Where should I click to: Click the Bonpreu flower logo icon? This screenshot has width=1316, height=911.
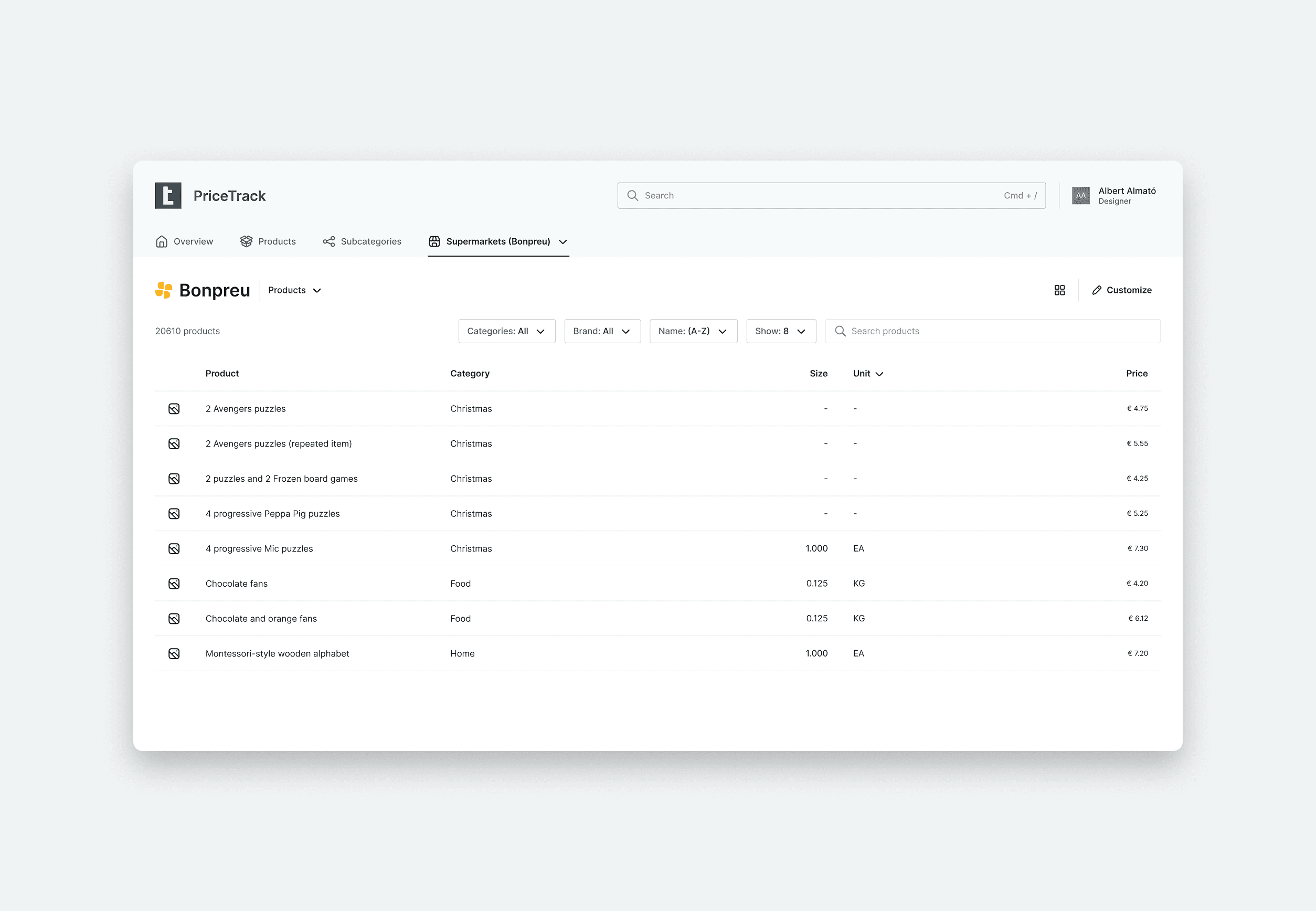tap(164, 291)
